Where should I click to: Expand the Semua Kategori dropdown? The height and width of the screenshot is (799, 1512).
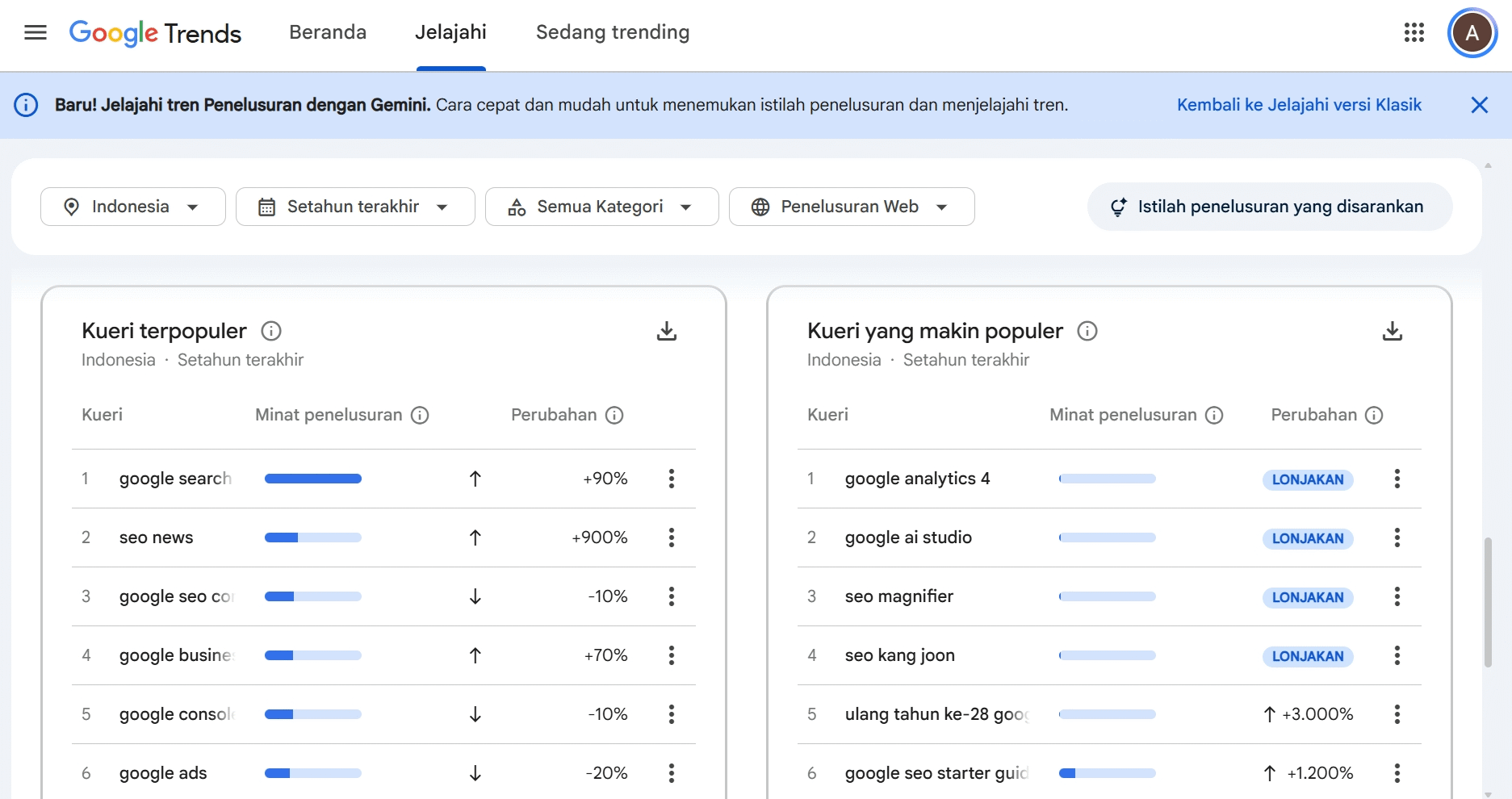pos(602,207)
